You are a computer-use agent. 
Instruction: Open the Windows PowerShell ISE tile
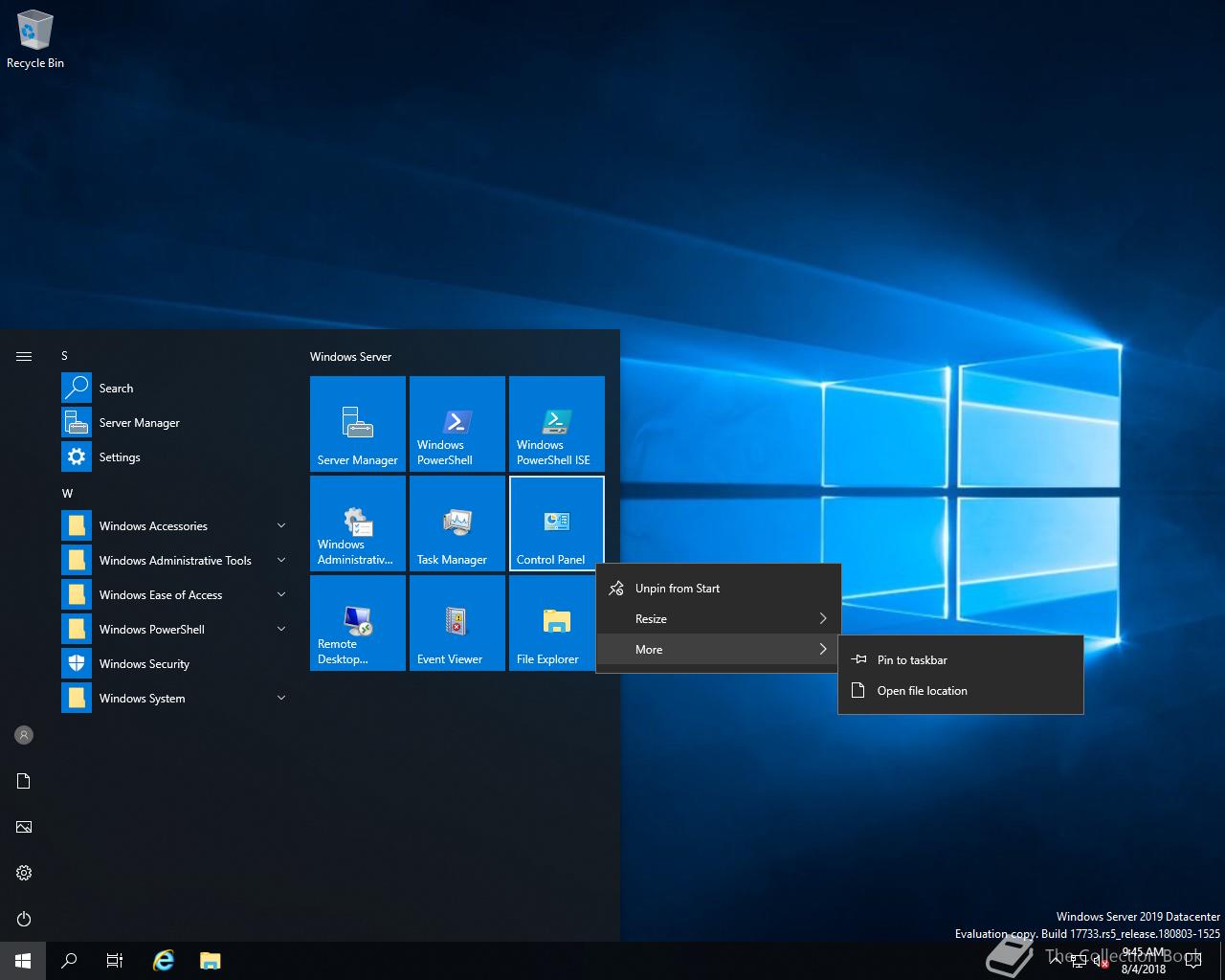click(557, 424)
